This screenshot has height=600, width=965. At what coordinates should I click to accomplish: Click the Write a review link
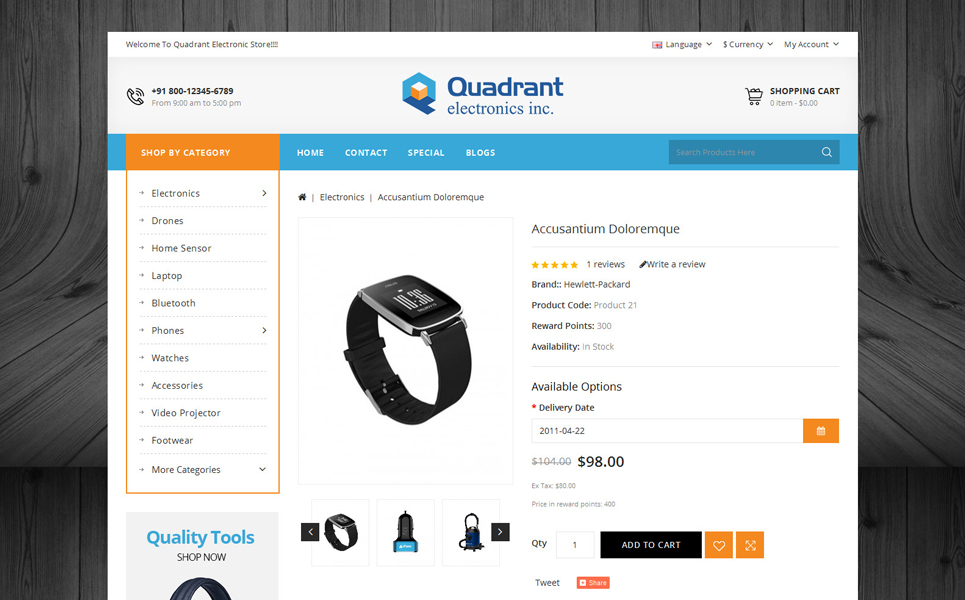pyautogui.click(x=673, y=264)
